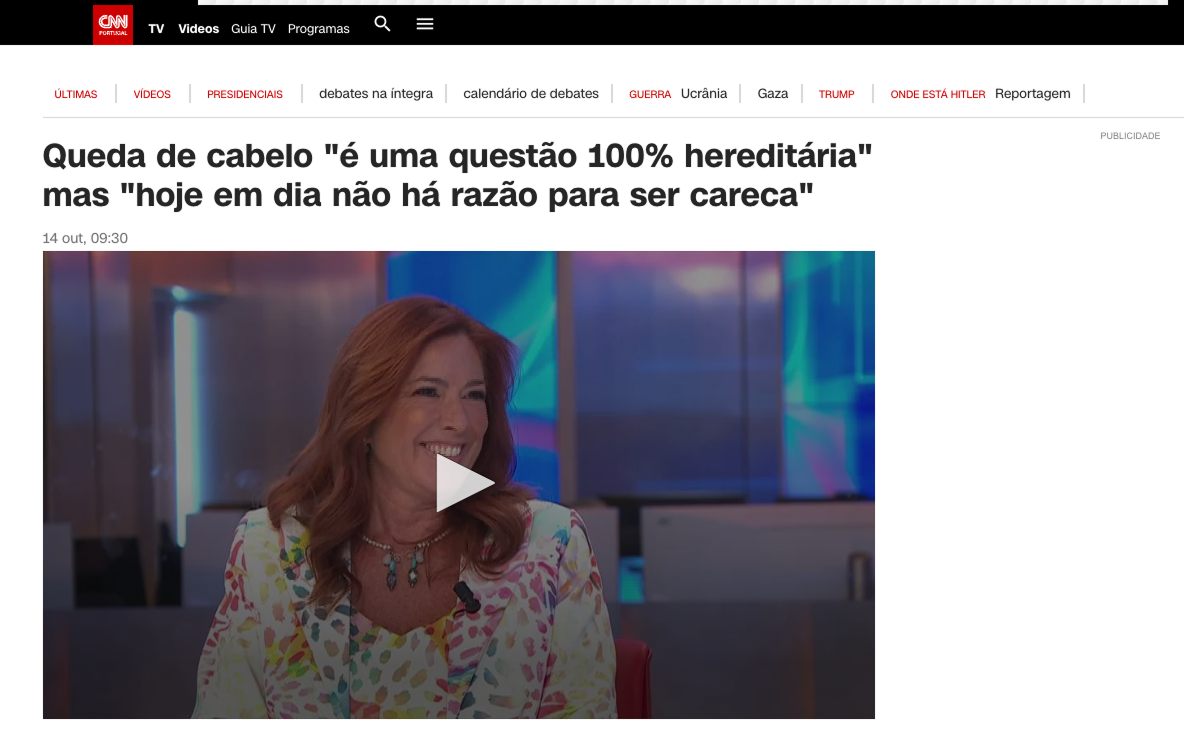Viewport: 1184px width, 730px height.
Task: Click the ÚLTIMAS topic link
Action: [76, 94]
